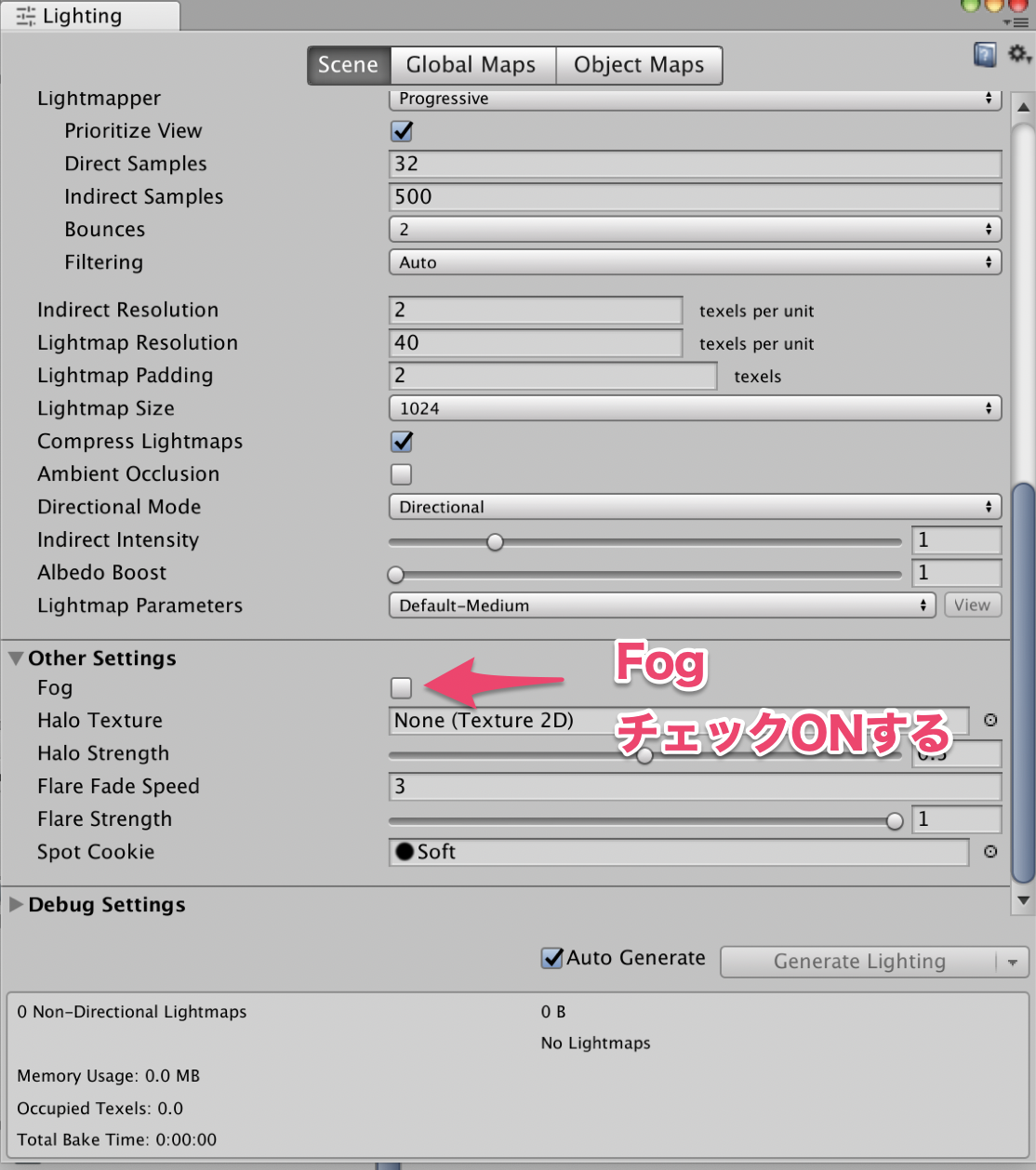Switch to the Global Maps tab
The width and height of the screenshot is (1036, 1170).
472,64
